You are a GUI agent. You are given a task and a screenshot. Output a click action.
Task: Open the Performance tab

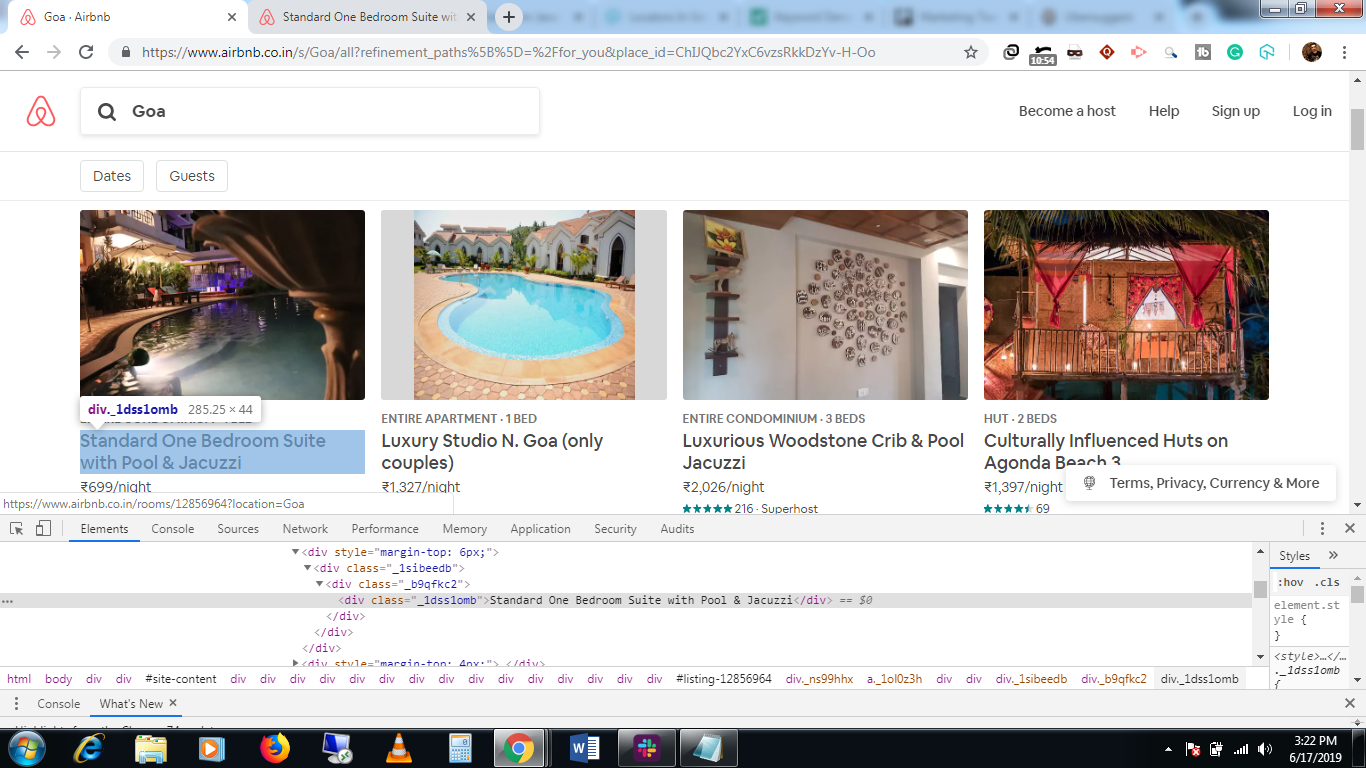pyautogui.click(x=385, y=529)
